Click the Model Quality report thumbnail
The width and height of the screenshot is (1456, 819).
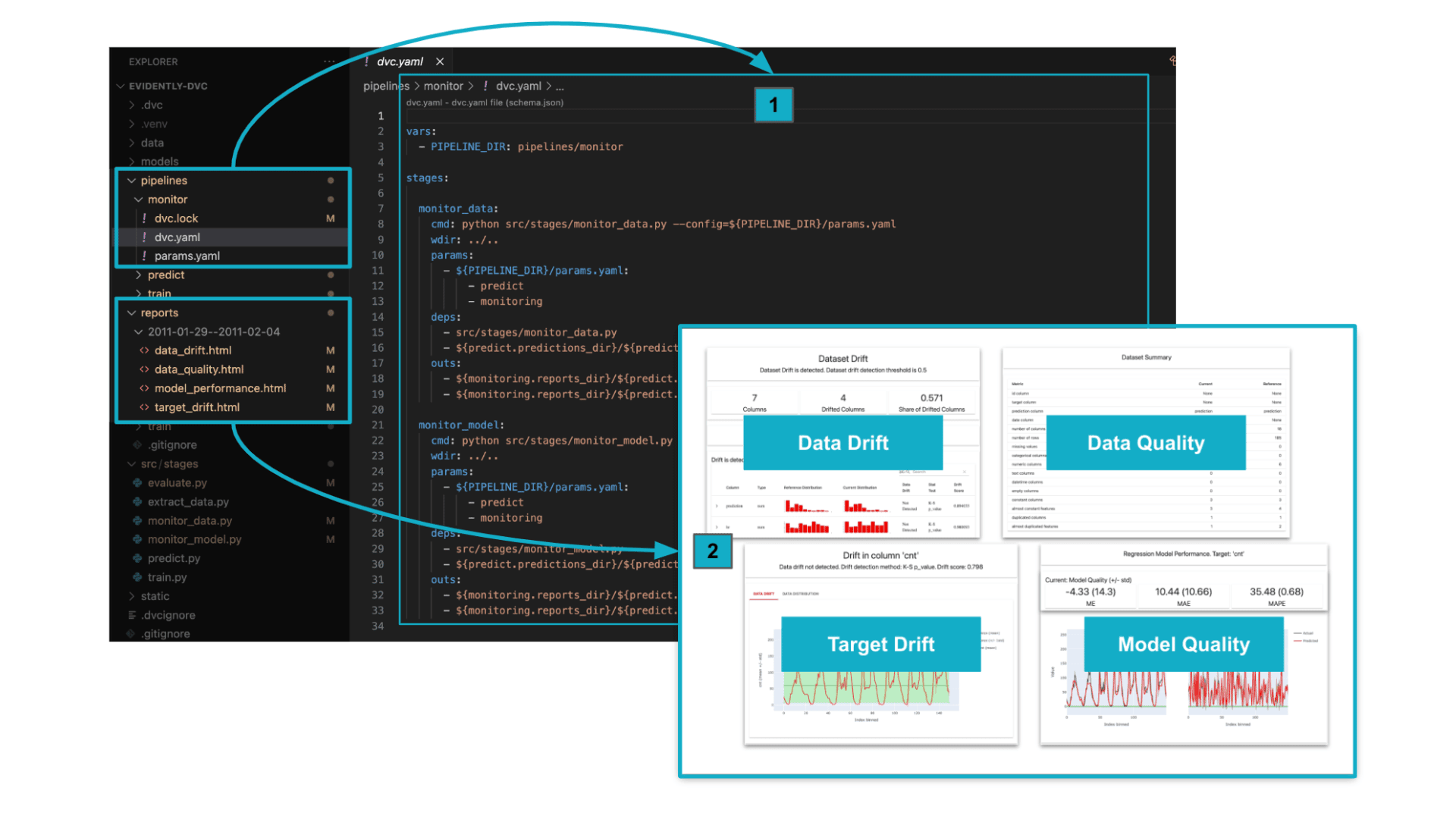click(x=1183, y=644)
